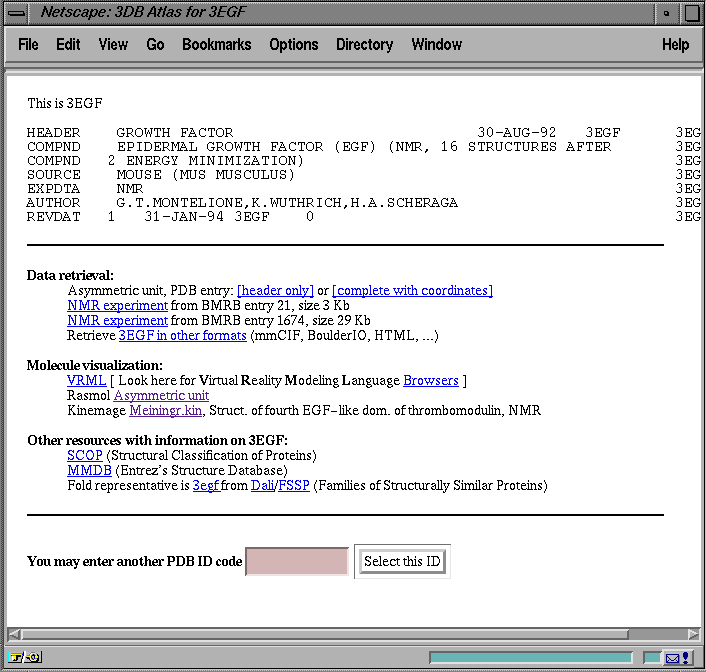Focus the PDB ID code input field

[x=297, y=561]
